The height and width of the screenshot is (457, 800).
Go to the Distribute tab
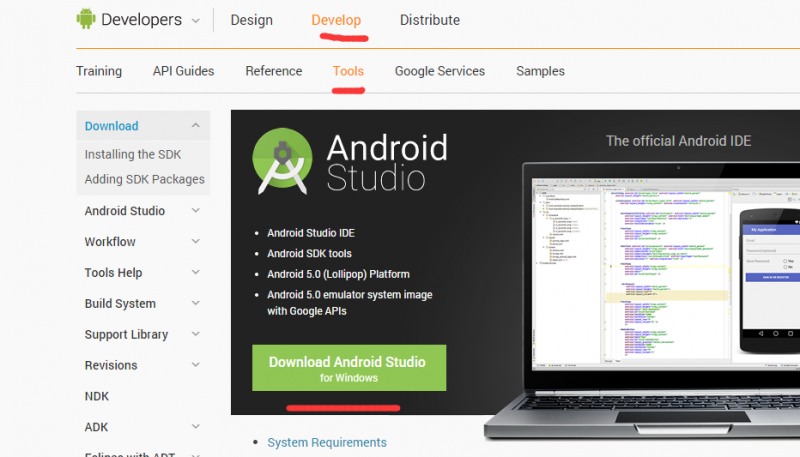click(x=429, y=20)
